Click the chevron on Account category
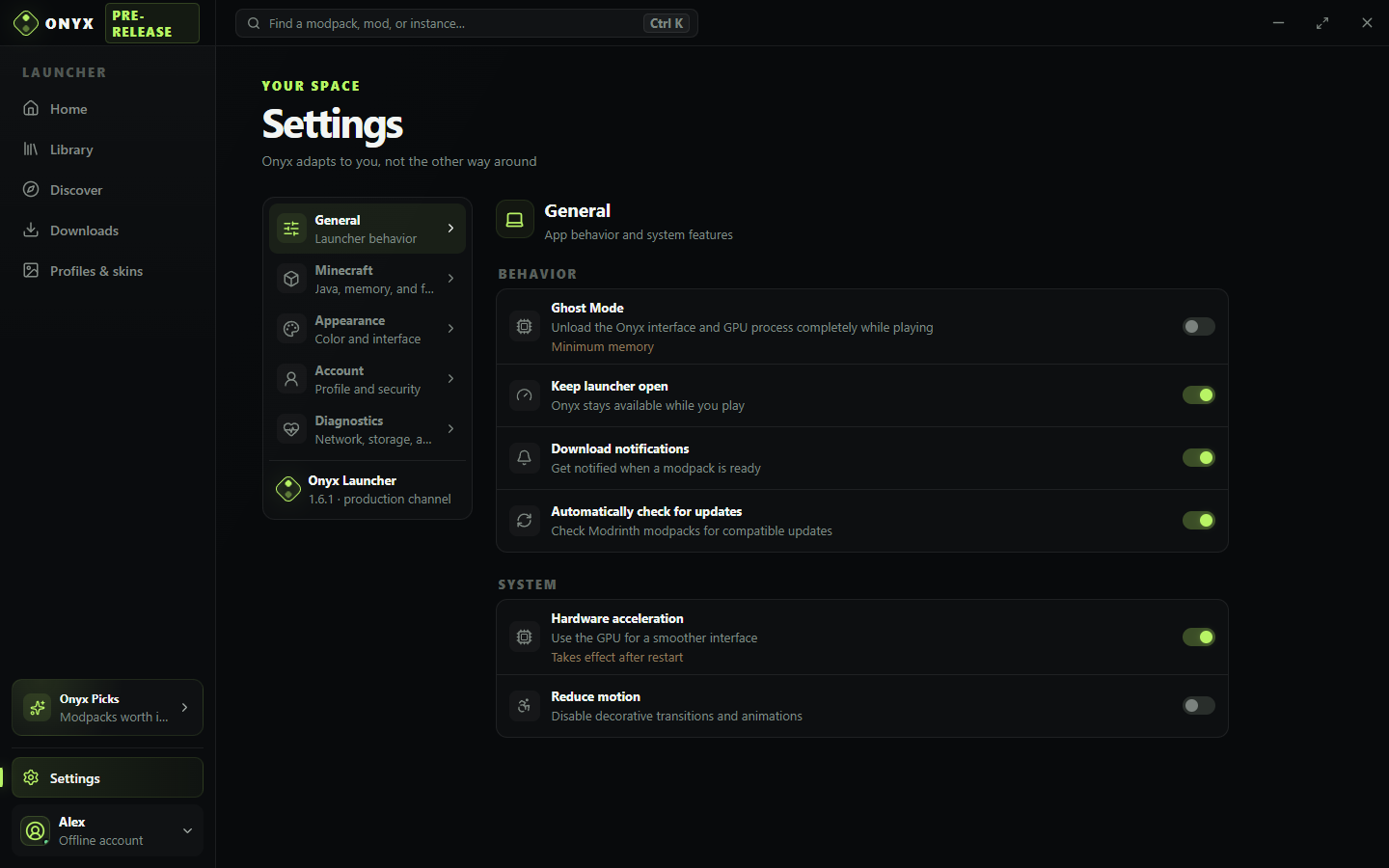1389x868 pixels. point(450,379)
